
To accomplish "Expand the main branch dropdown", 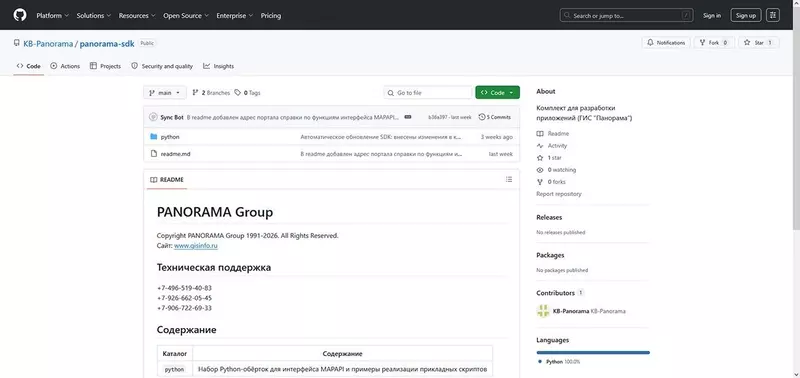I will click(x=165, y=93).
